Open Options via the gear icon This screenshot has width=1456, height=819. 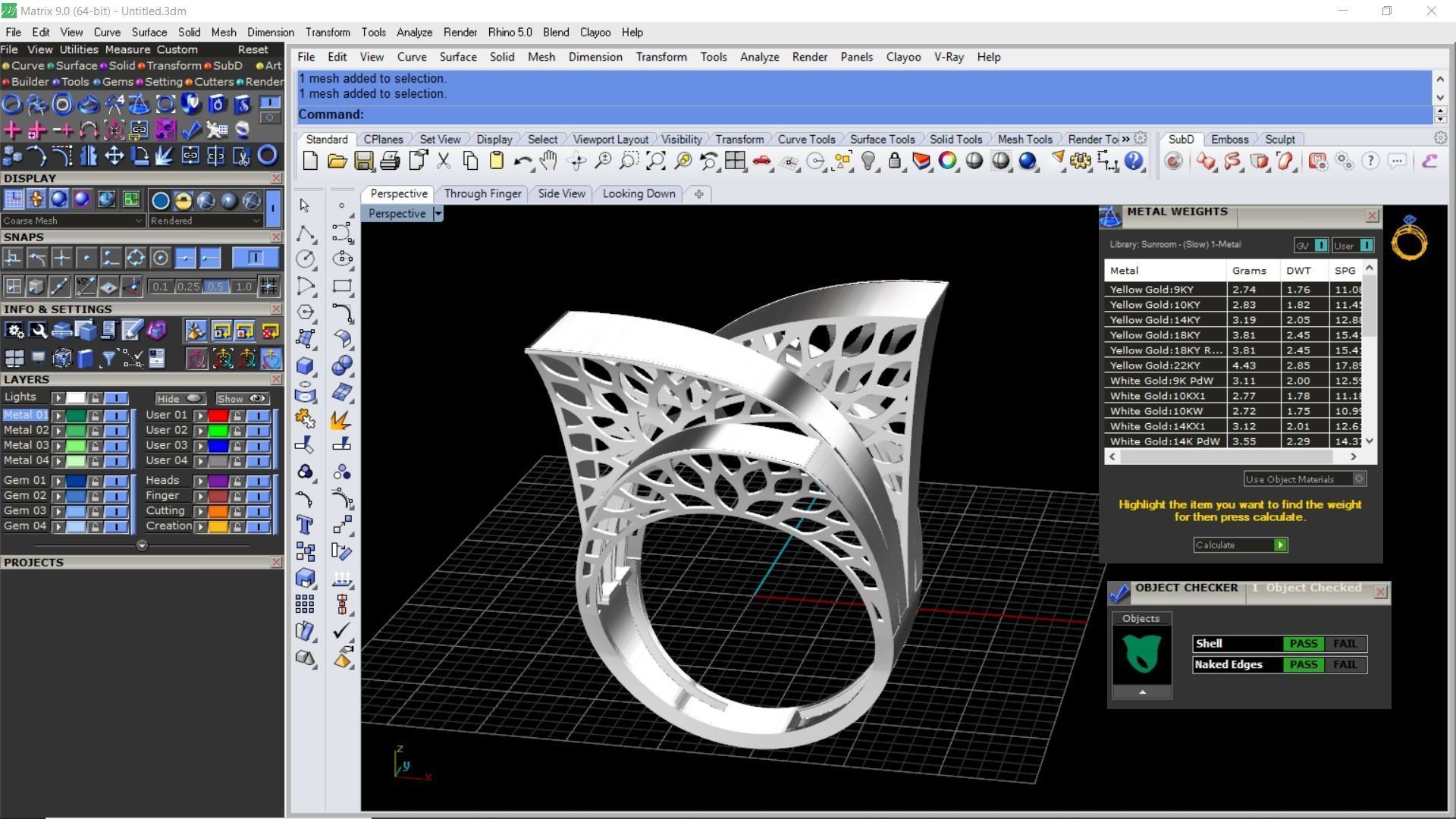pos(1081,161)
